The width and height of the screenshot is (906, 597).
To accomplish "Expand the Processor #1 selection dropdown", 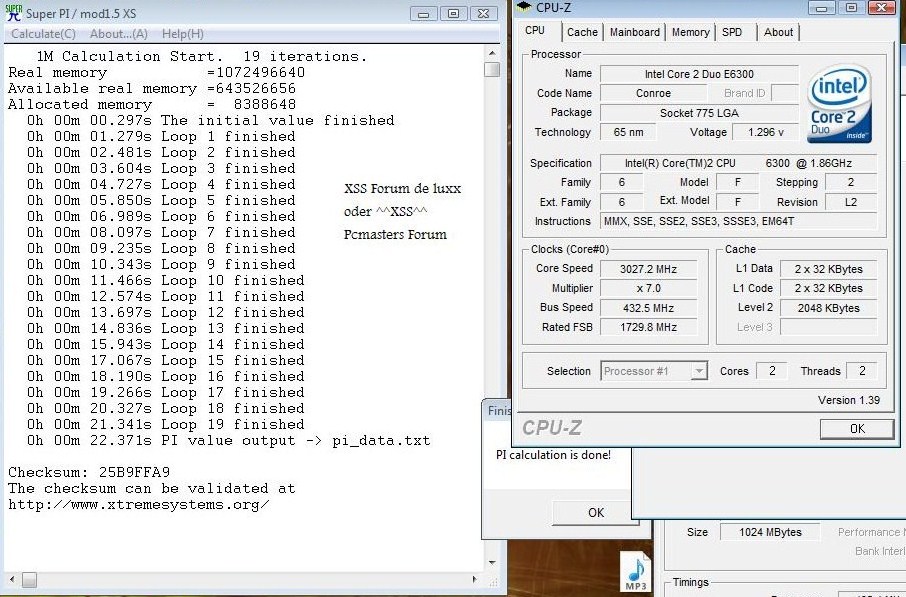I will (699, 371).
